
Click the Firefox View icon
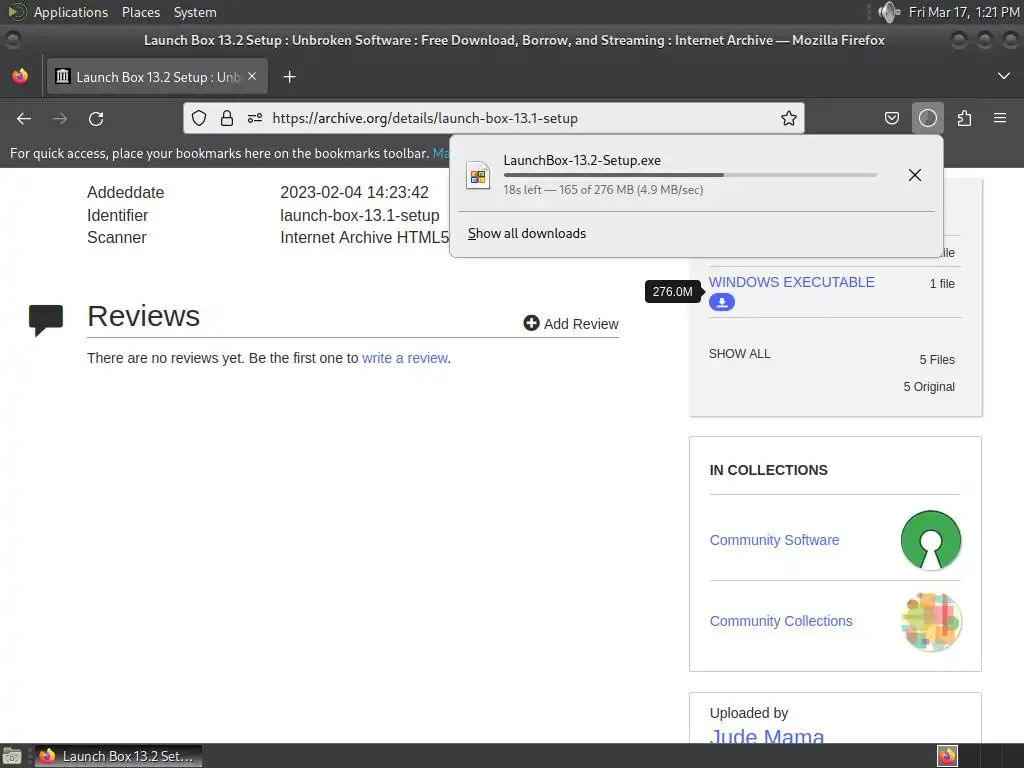click(20, 76)
